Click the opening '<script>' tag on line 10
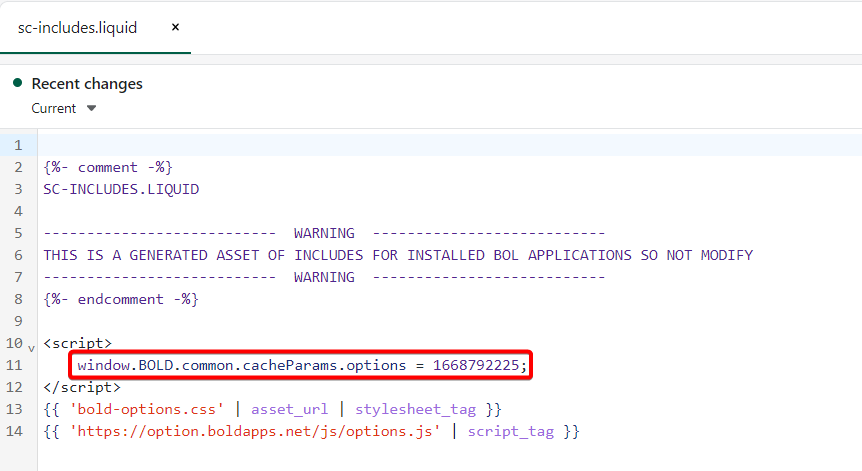 [78, 343]
